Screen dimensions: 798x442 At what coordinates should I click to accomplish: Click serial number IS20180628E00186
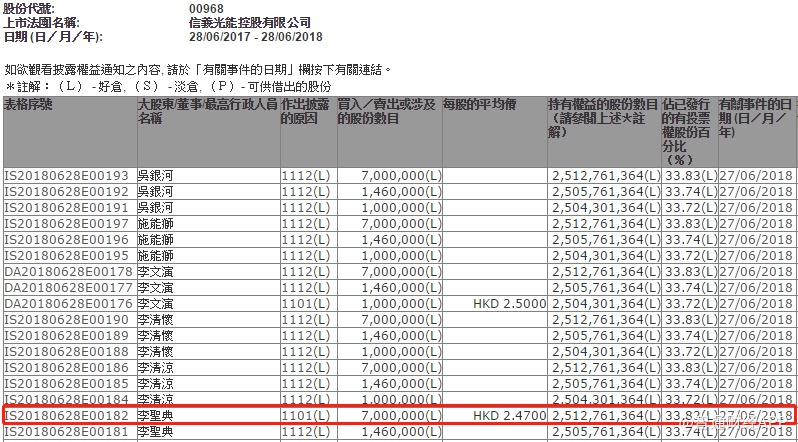(66, 367)
